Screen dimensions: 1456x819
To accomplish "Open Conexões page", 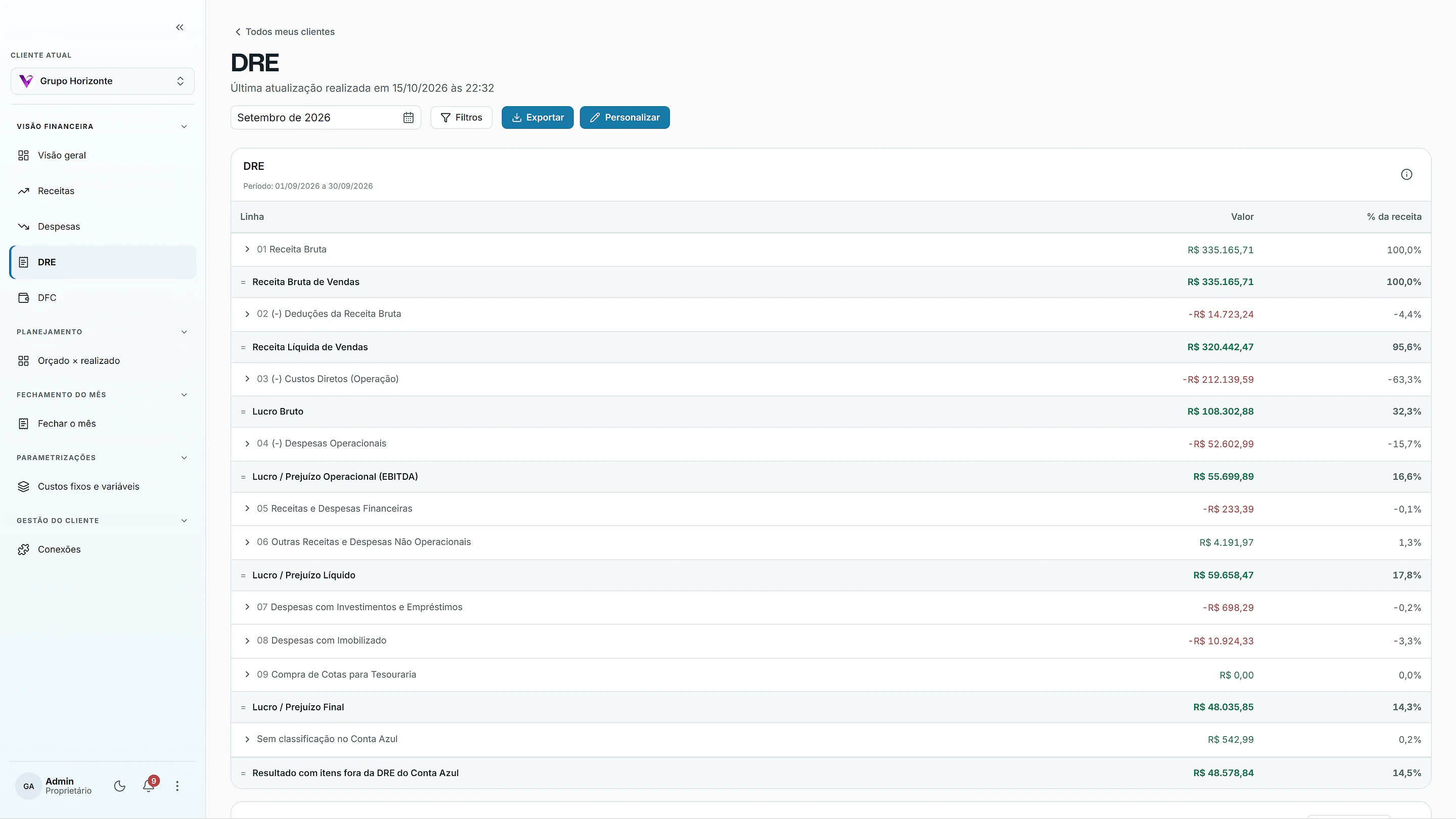I will [102, 550].
